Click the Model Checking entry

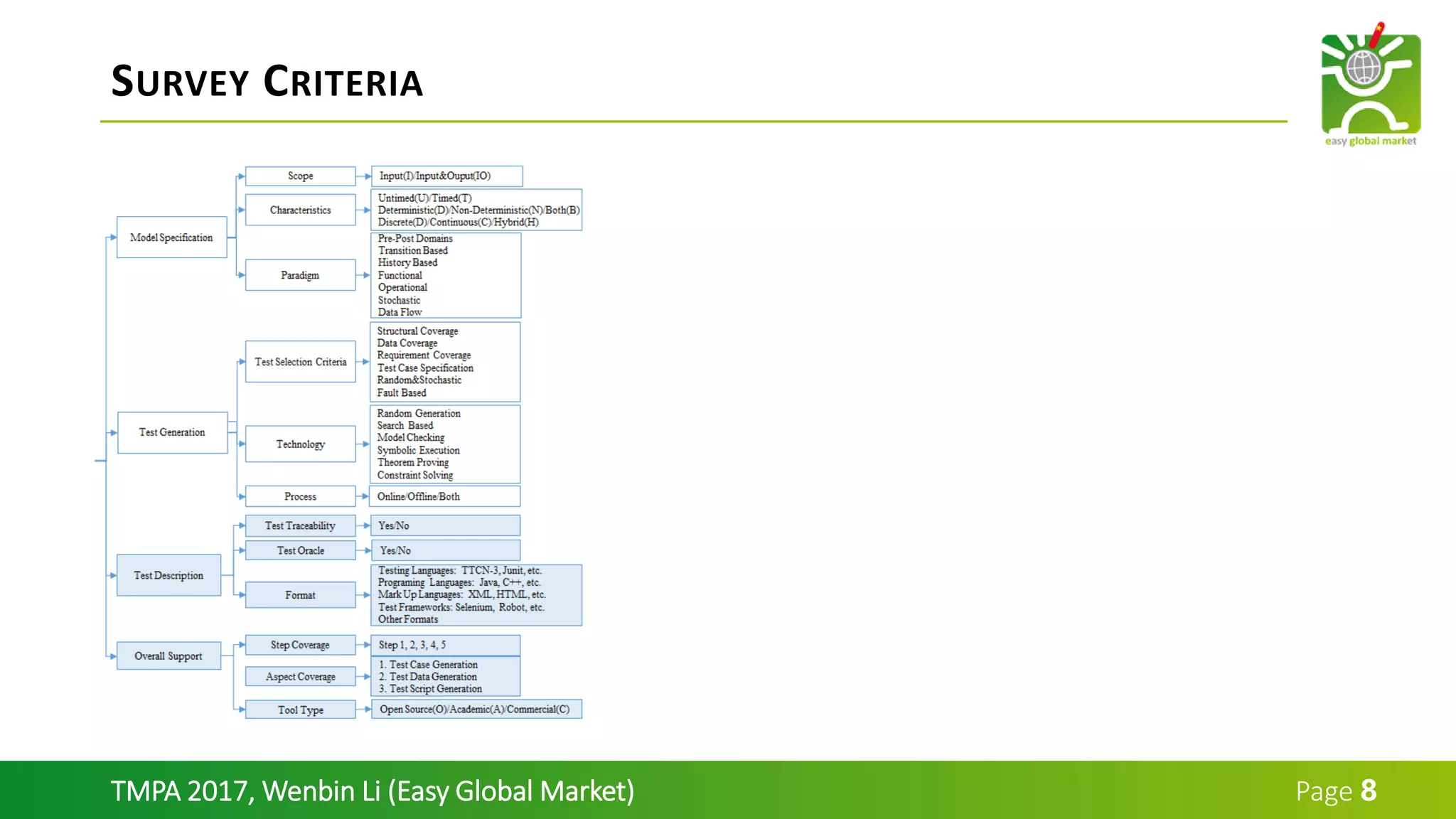click(x=411, y=438)
